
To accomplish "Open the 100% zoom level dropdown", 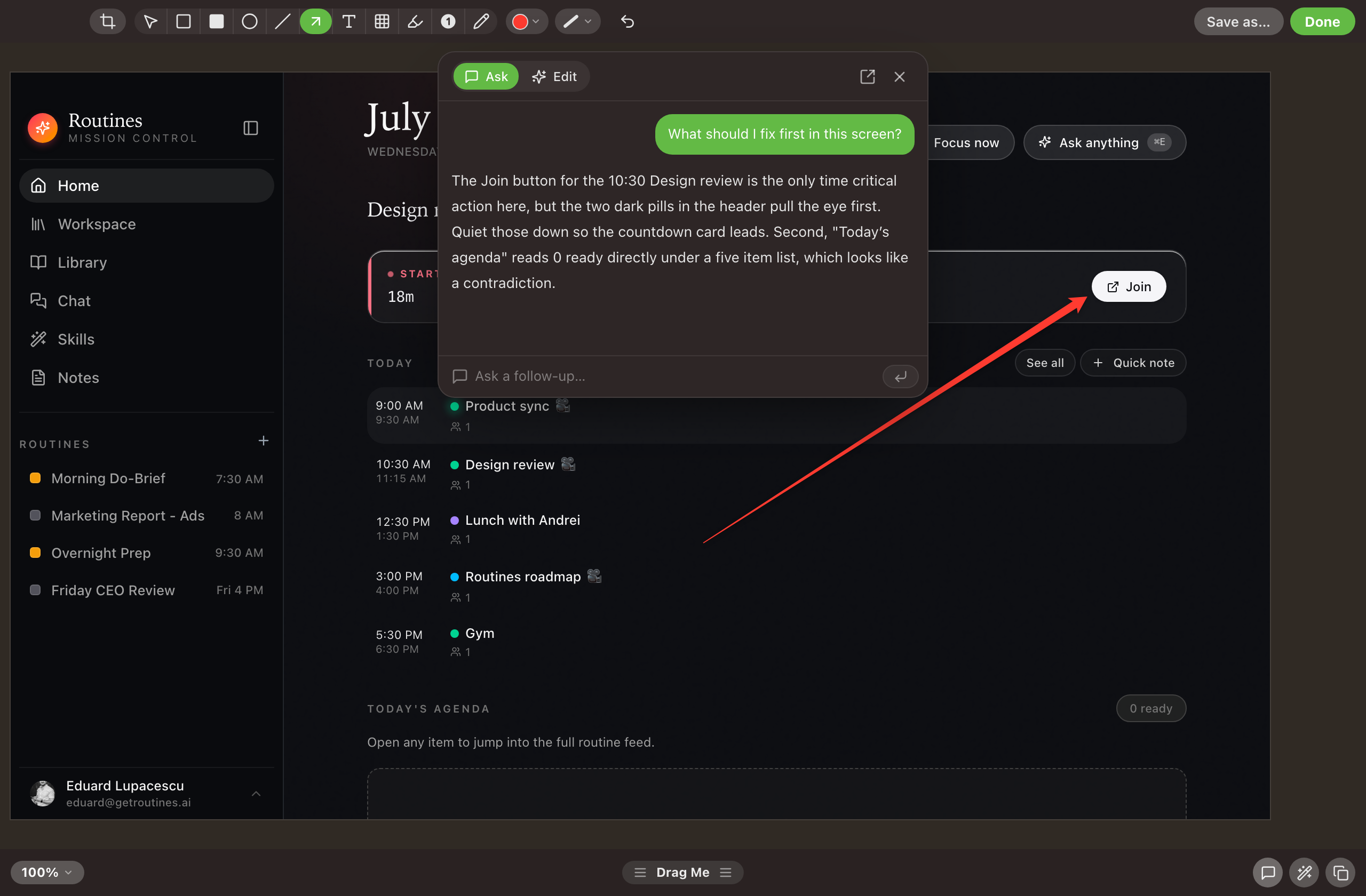I will pyautogui.click(x=47, y=873).
